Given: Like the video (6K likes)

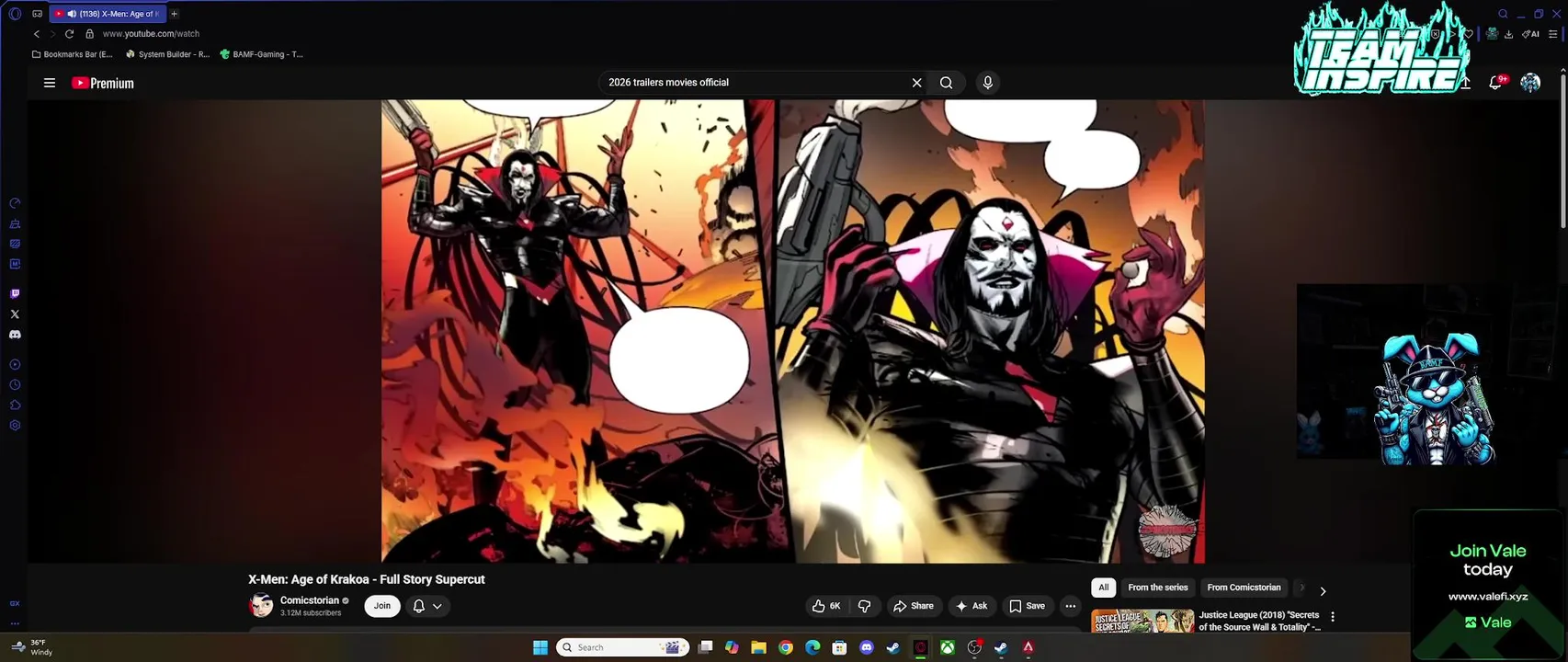Looking at the screenshot, I should [x=826, y=606].
